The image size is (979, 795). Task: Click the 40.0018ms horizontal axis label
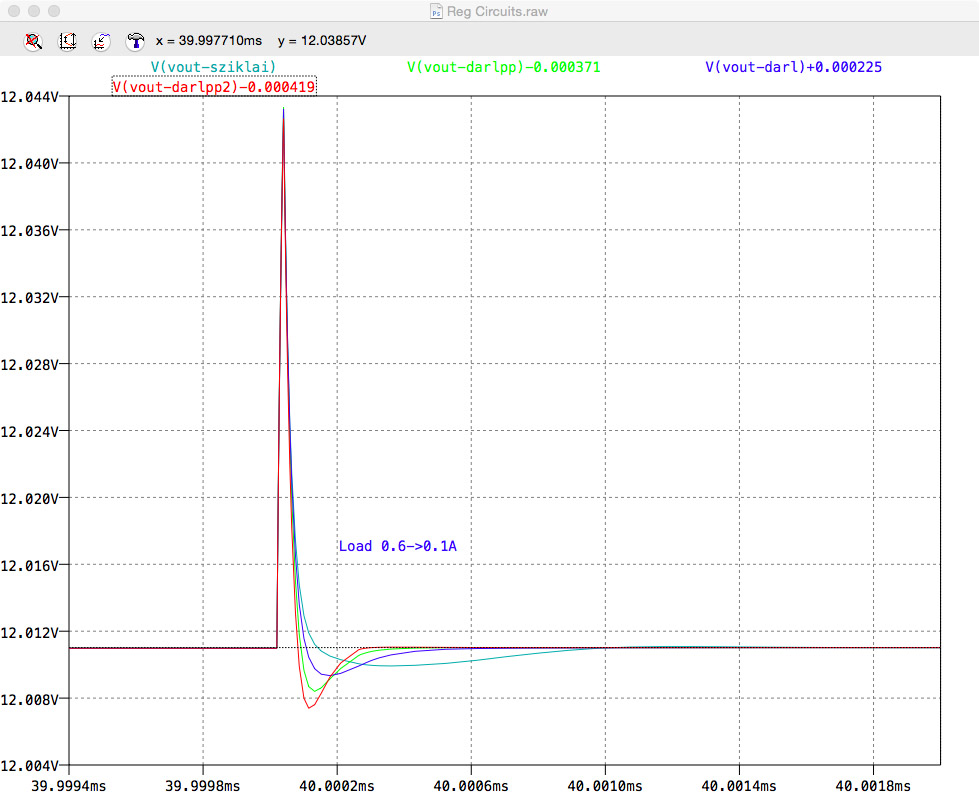(873, 786)
